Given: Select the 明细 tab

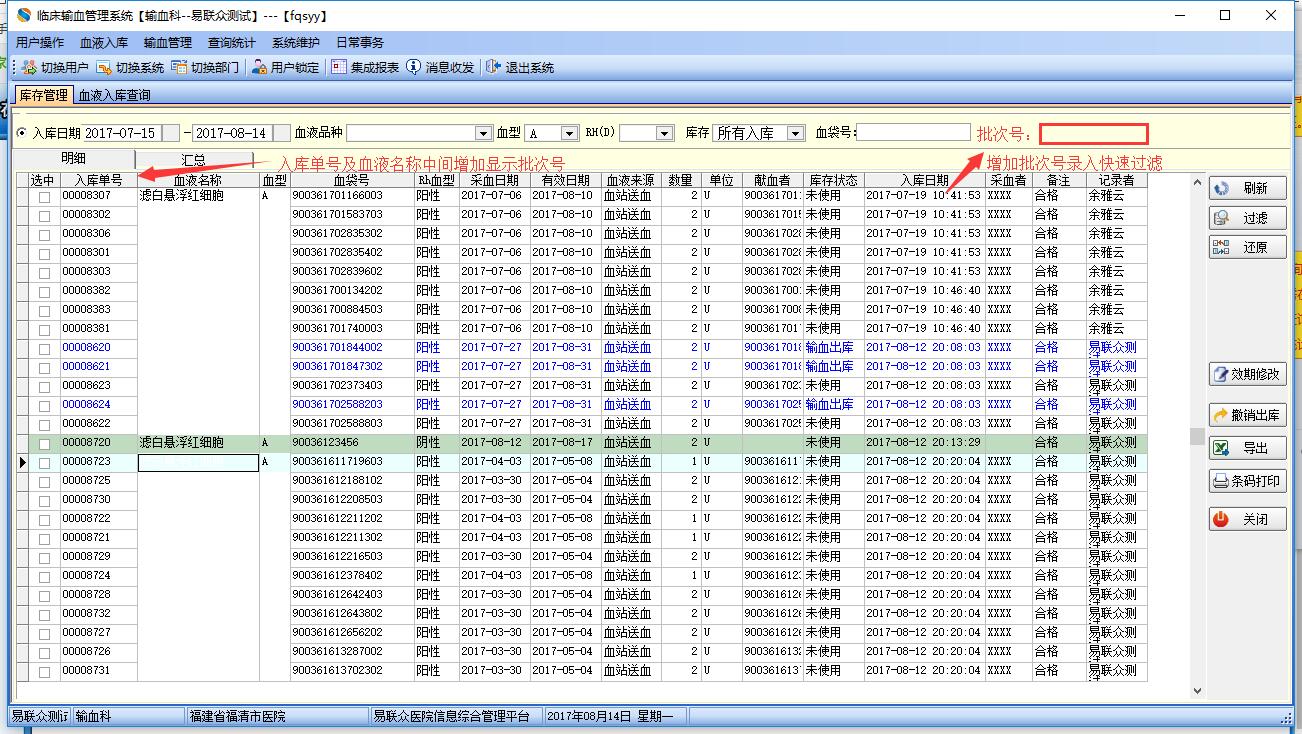Looking at the screenshot, I should coord(74,159).
